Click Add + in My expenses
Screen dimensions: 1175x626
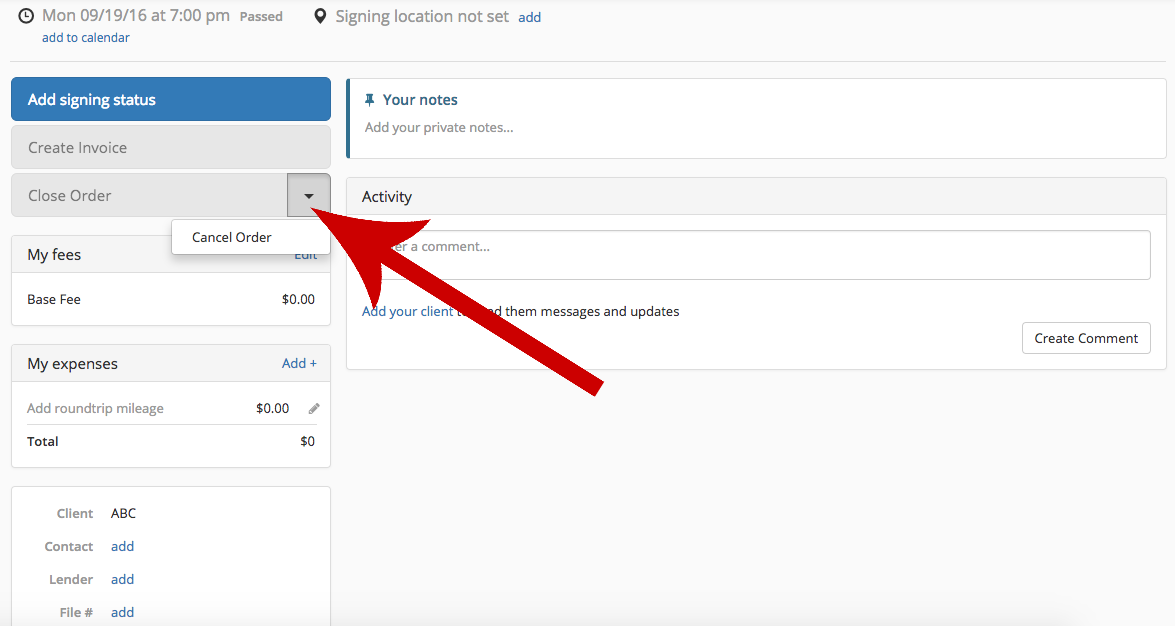pos(299,364)
